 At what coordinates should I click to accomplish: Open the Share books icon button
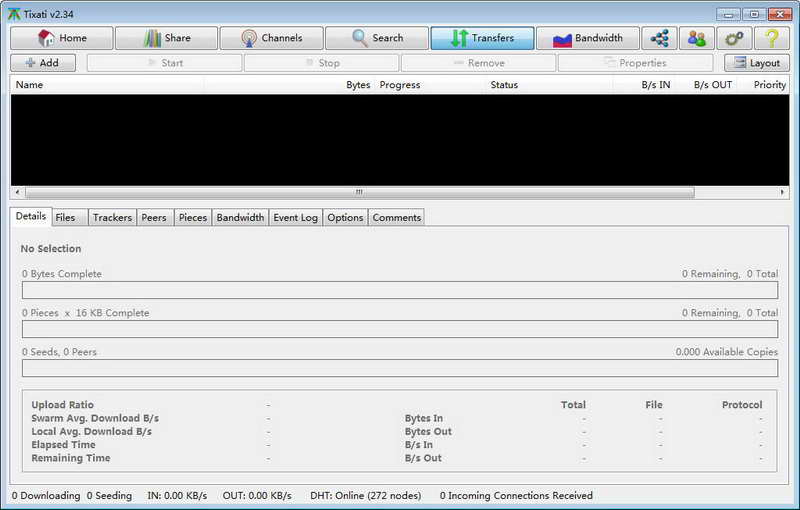(x=166, y=38)
